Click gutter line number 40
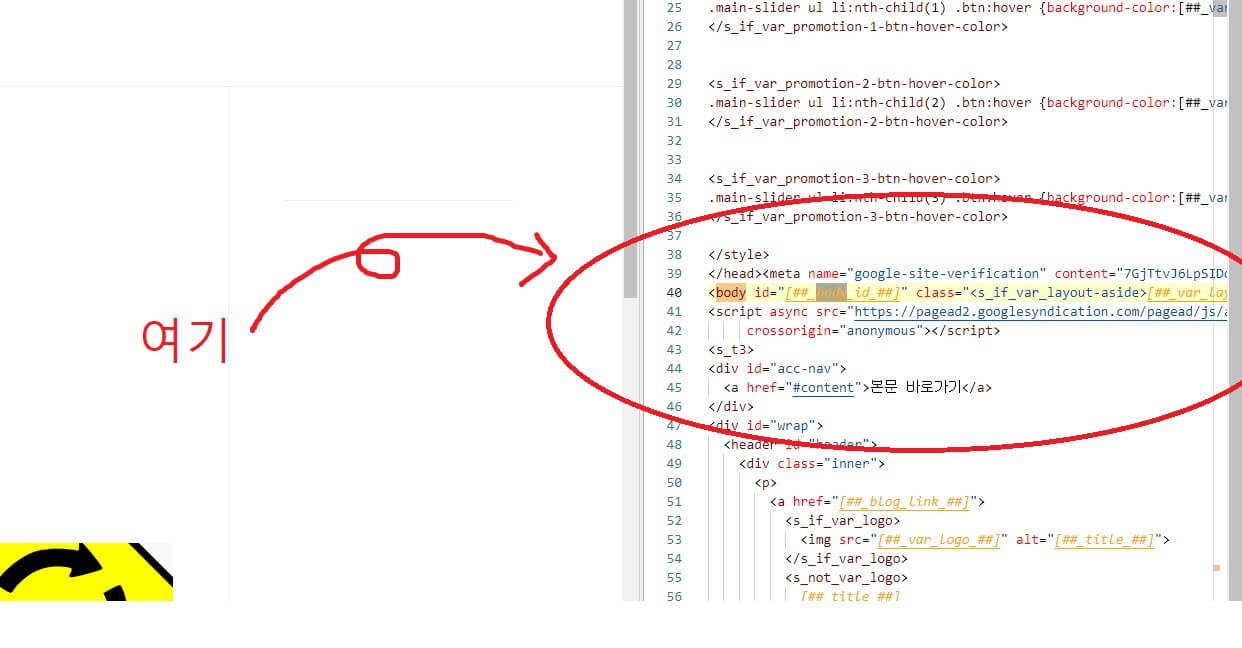1242x648 pixels. [x=674, y=293]
